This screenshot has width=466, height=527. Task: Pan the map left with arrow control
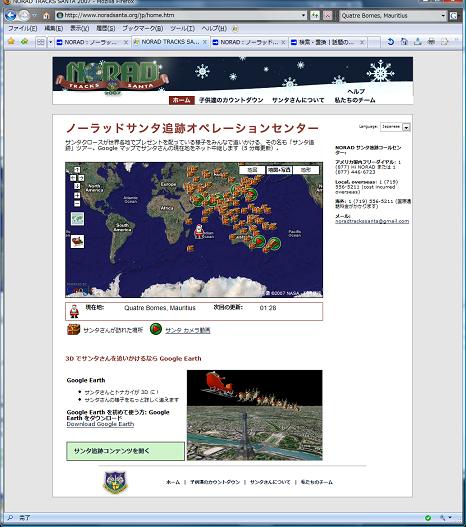tap(73, 178)
